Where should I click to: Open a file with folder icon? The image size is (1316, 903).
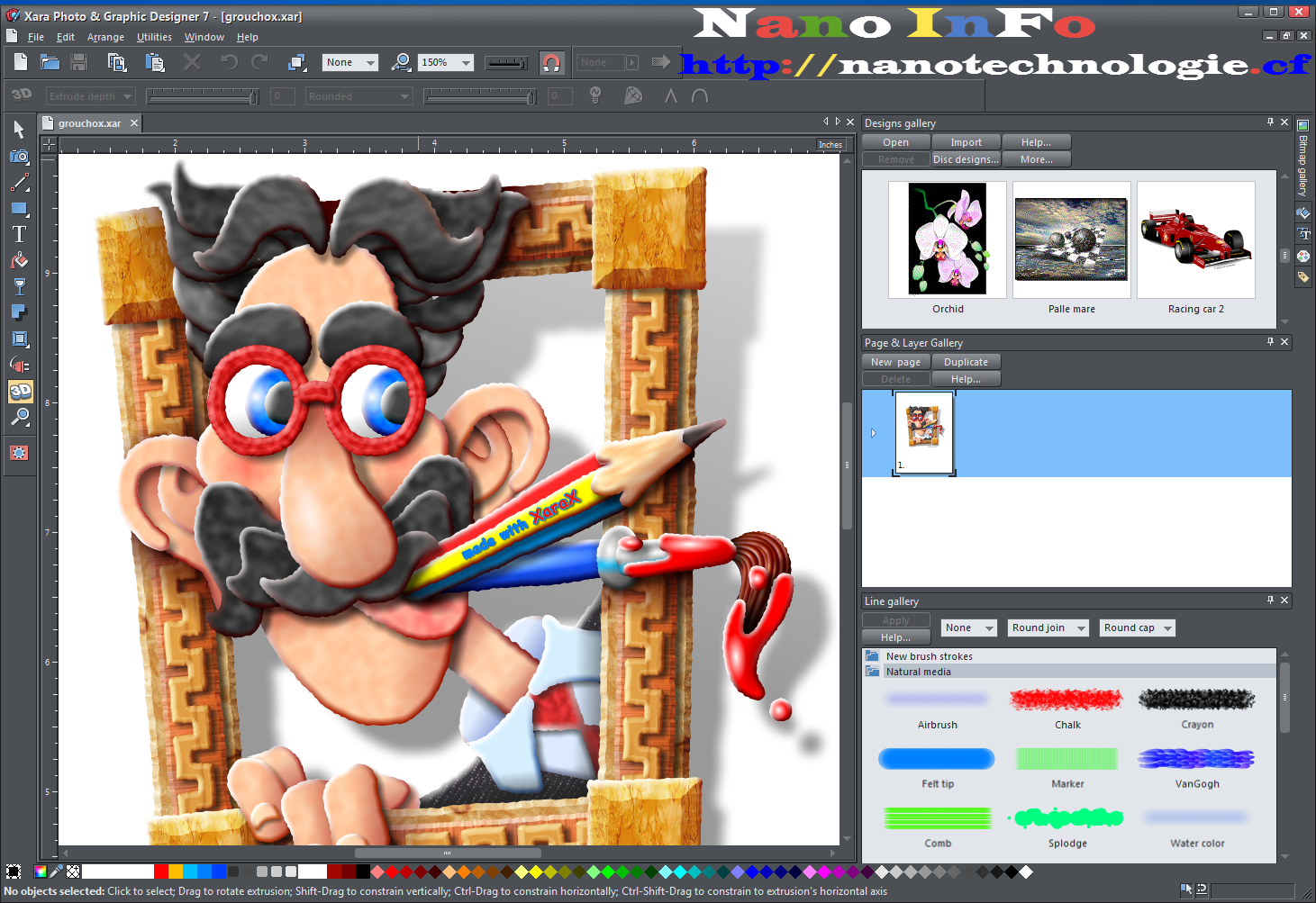(x=50, y=62)
